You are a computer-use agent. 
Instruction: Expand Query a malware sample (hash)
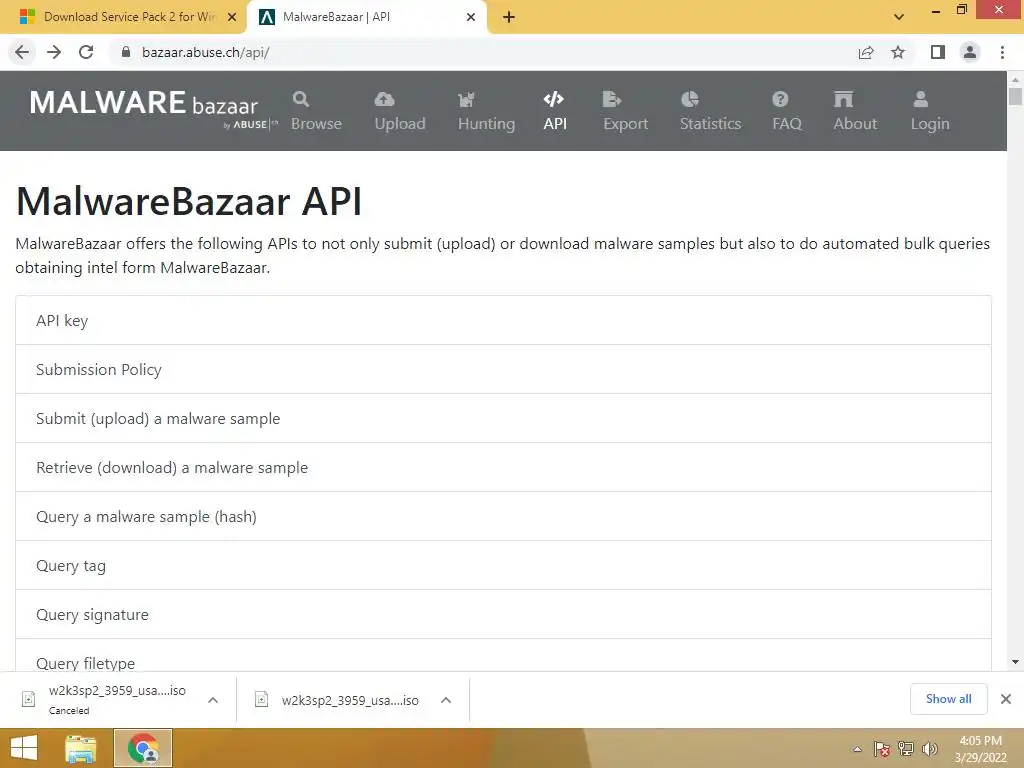[x=504, y=517]
